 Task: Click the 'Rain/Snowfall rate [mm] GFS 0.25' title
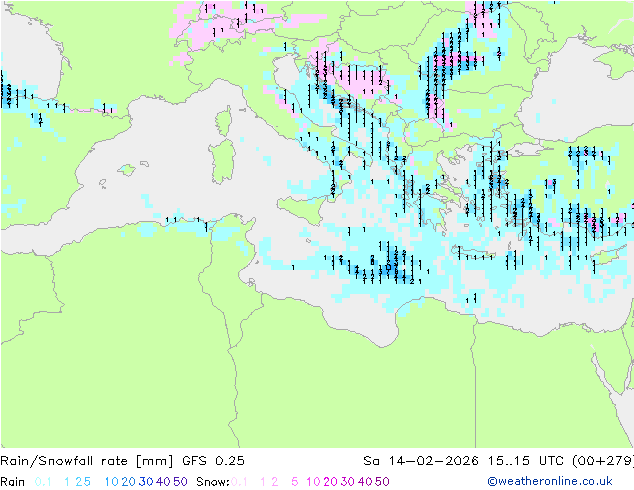(x=122, y=461)
